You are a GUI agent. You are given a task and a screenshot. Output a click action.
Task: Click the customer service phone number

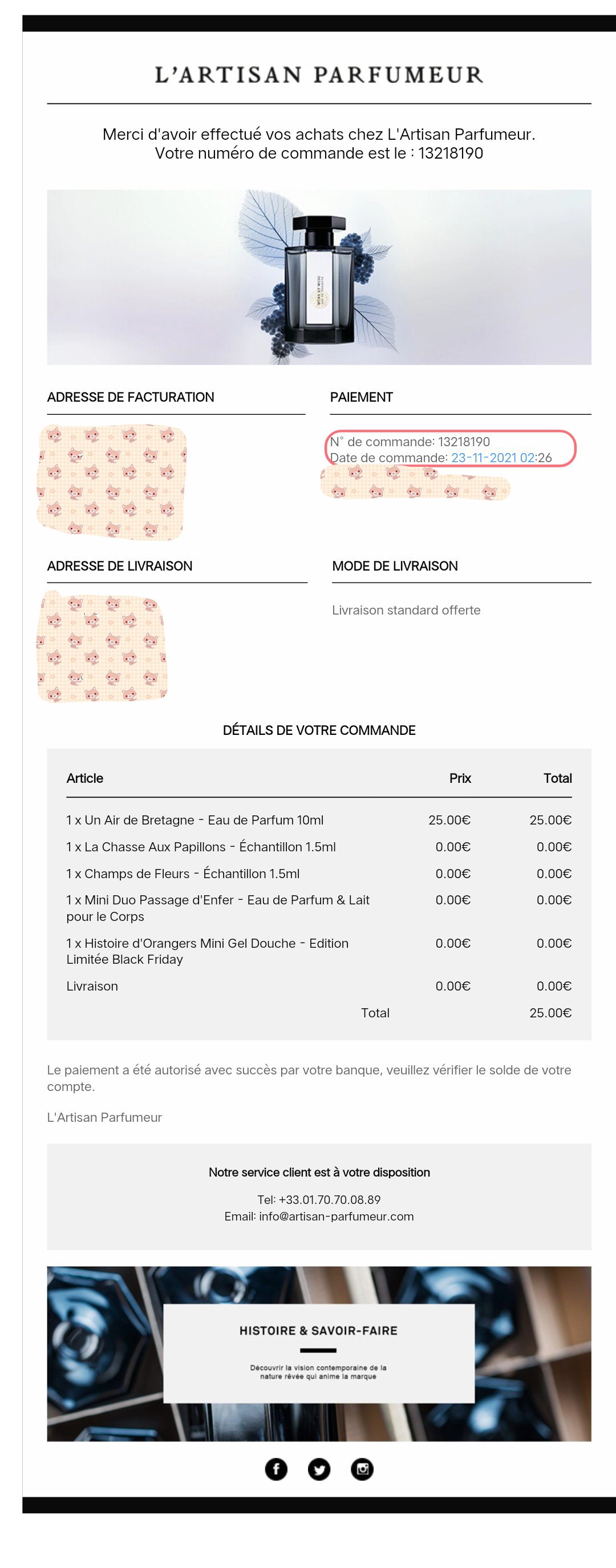329,1200
